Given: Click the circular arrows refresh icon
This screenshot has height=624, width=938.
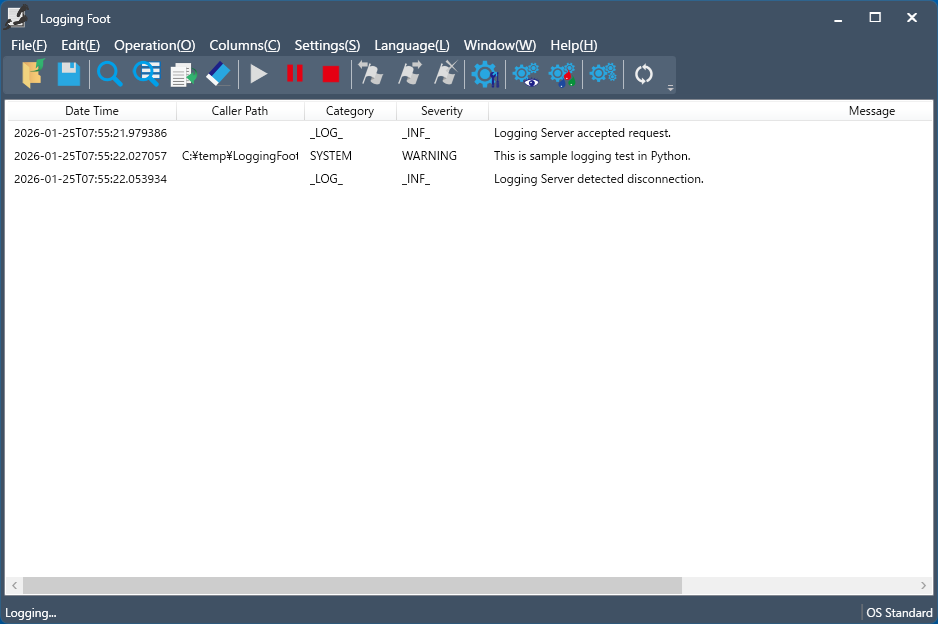Looking at the screenshot, I should pos(644,74).
